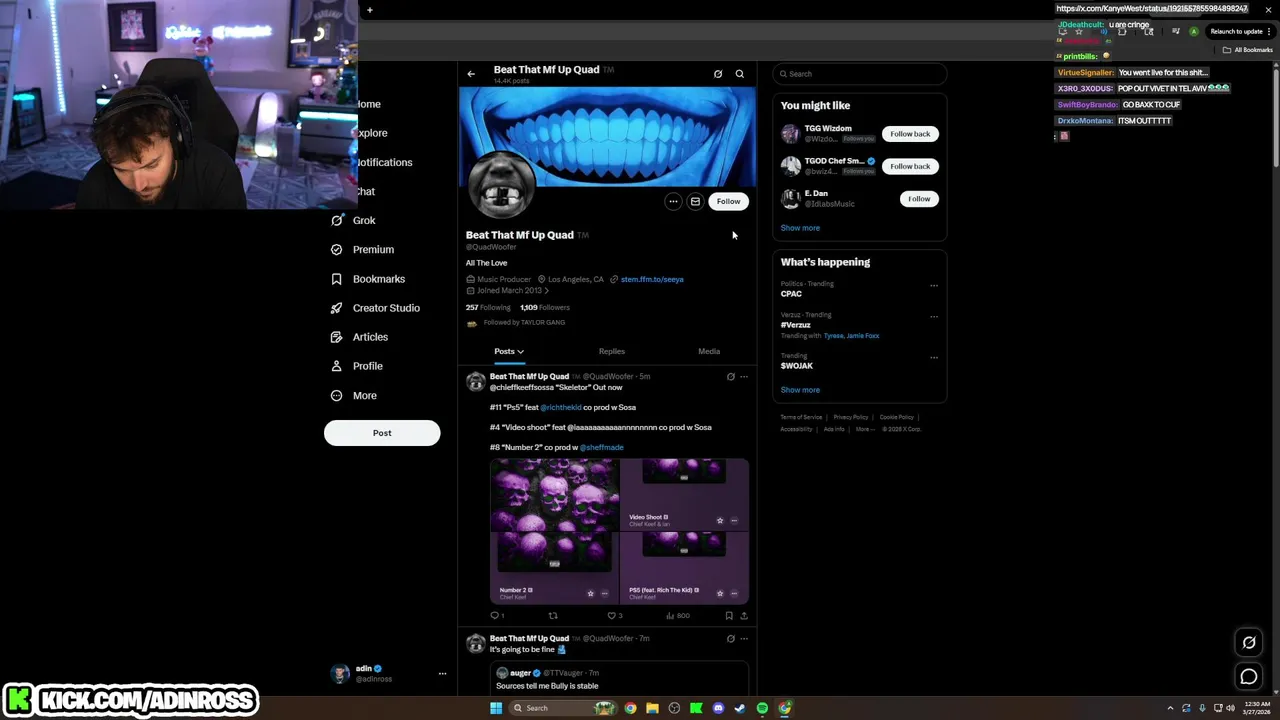Screen dimensions: 1280x720
Task: Open the adin account switcher menu
Action: (x=390, y=673)
